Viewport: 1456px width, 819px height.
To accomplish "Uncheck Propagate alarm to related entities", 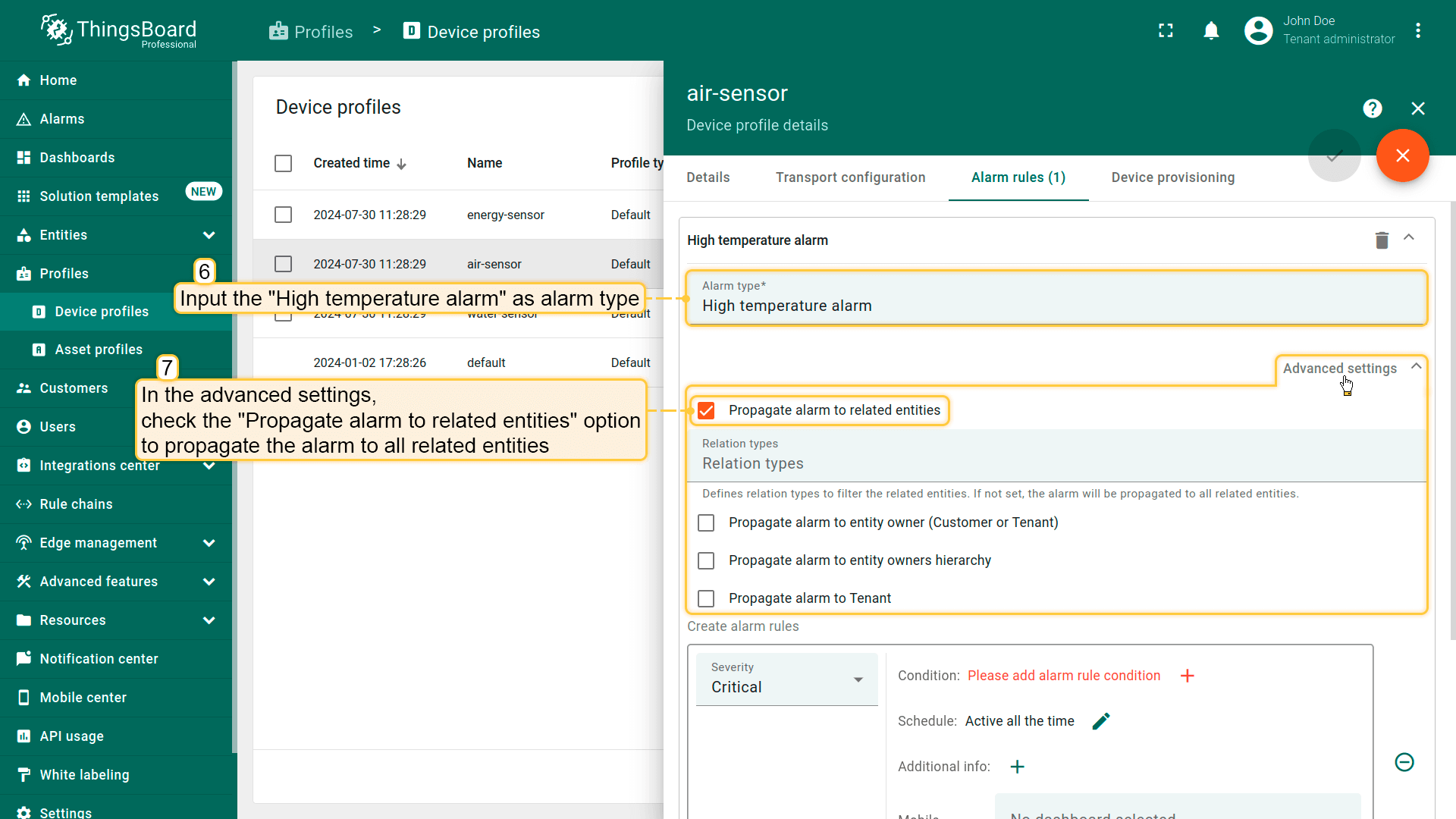I will (x=706, y=410).
